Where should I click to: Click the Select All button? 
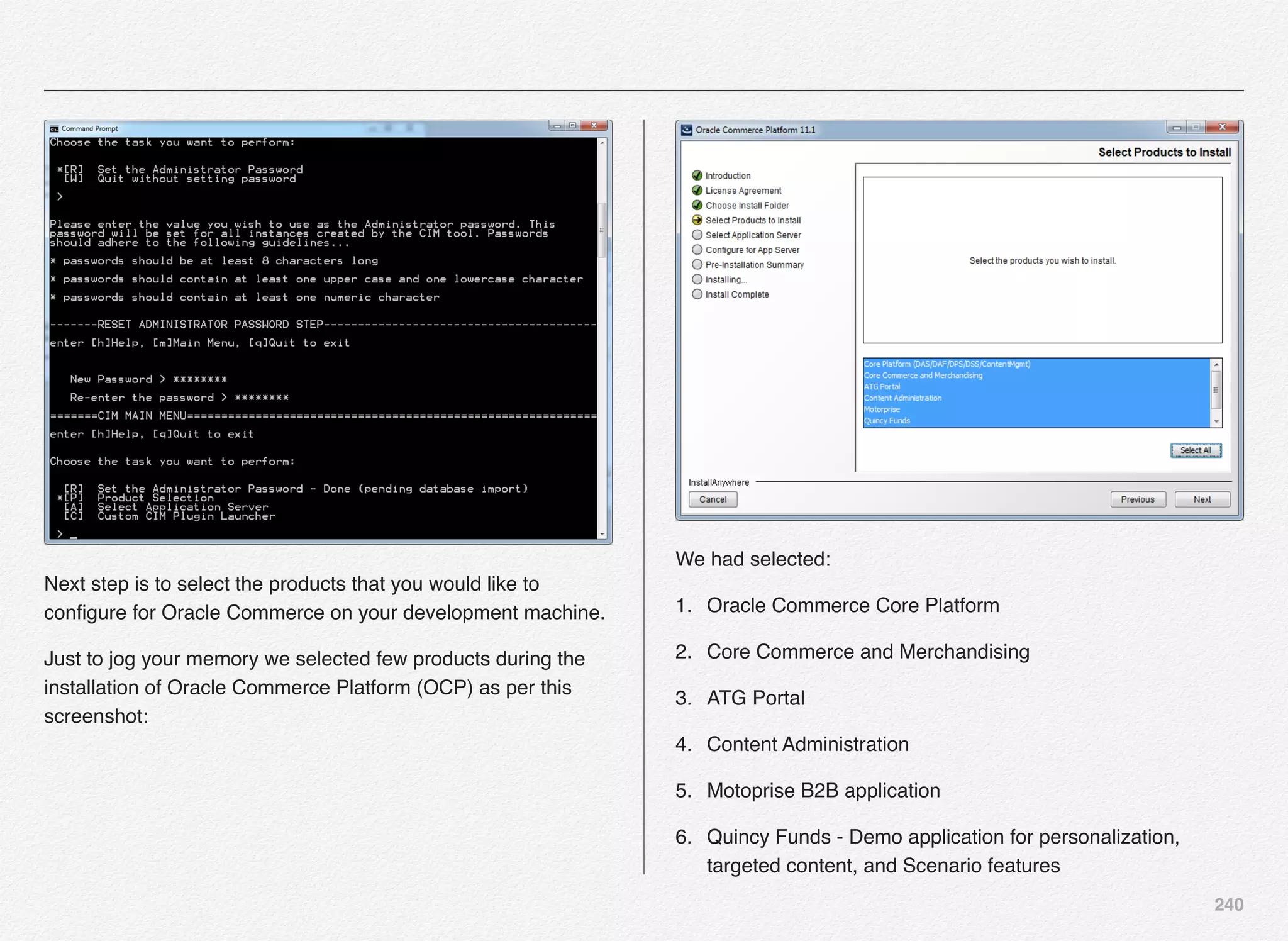1196,450
